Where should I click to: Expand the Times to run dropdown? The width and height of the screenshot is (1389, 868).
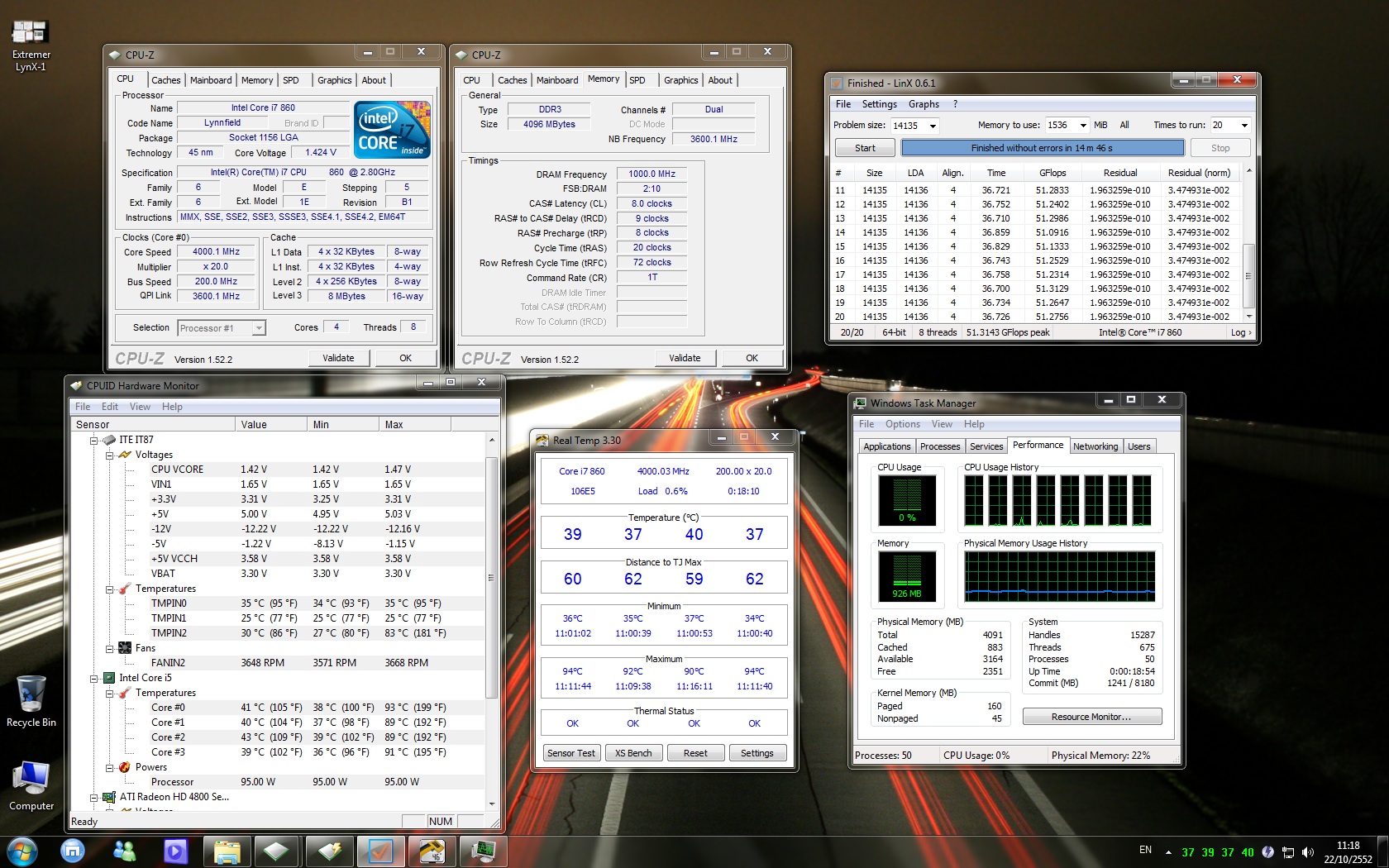click(1244, 126)
